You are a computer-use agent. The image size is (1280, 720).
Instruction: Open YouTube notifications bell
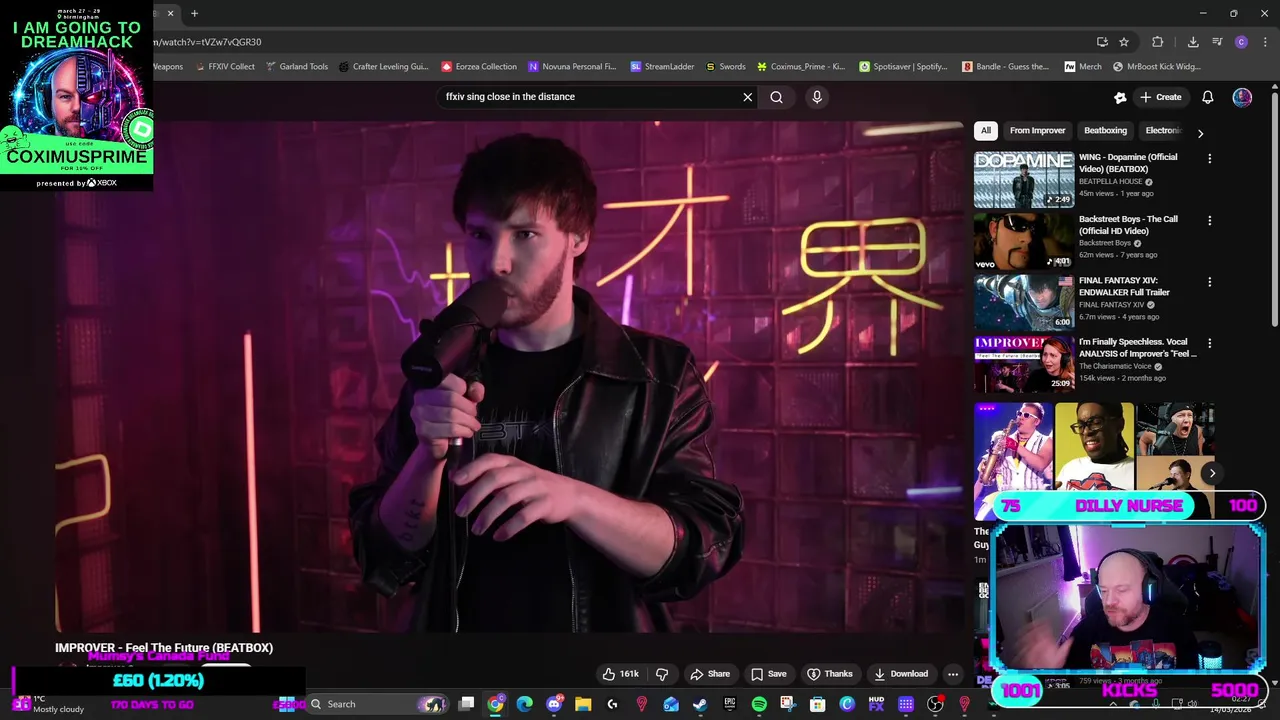(x=1207, y=97)
